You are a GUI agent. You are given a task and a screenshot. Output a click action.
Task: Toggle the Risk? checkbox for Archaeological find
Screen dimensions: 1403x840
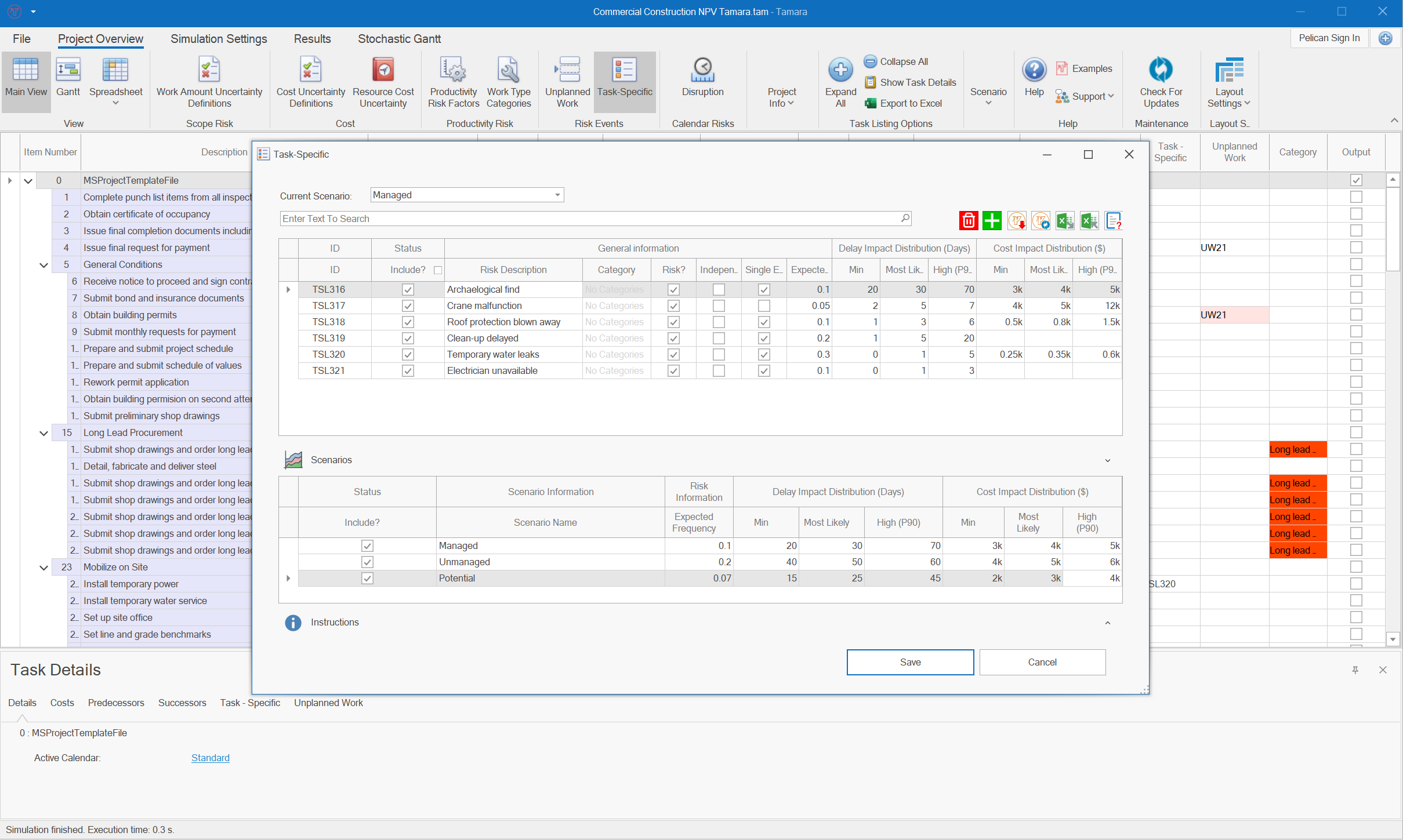[673, 289]
